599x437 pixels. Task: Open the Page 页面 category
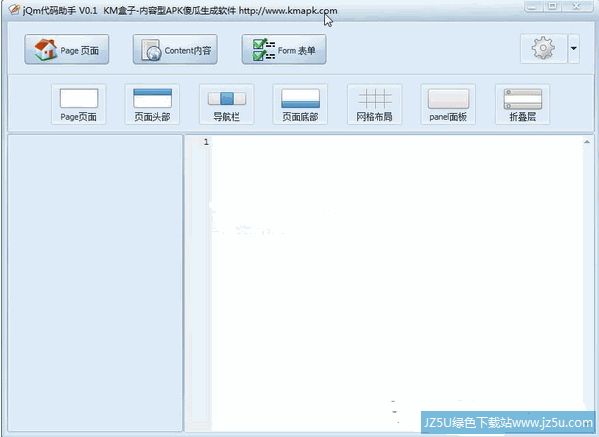point(67,50)
